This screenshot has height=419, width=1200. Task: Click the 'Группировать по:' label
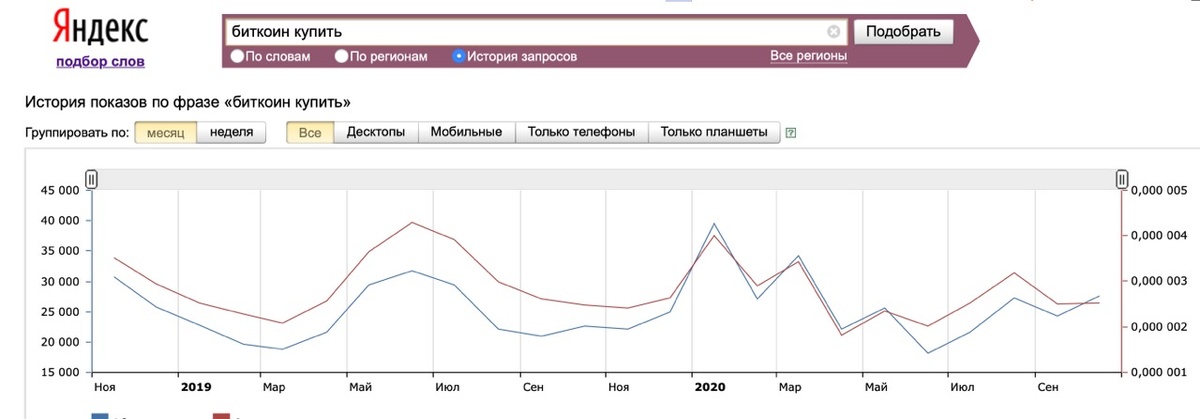pyautogui.click(x=77, y=132)
